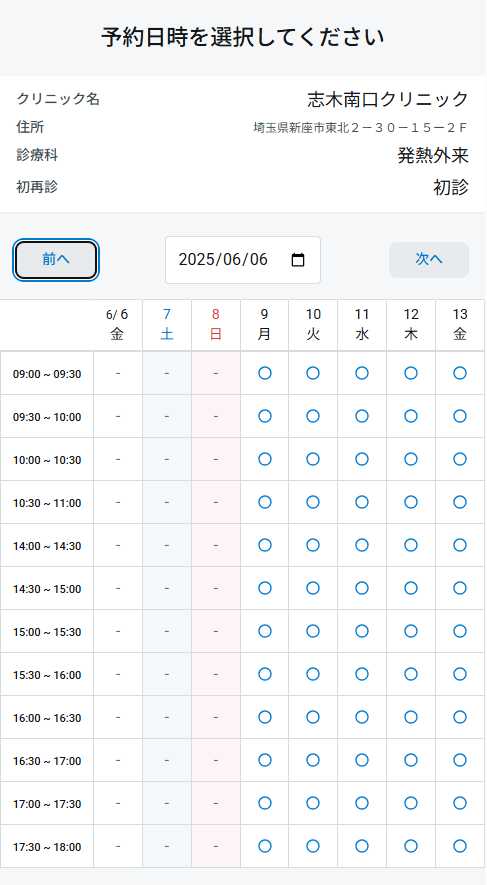
Task: Click the Sunday 8 column header
Action: 216,325
